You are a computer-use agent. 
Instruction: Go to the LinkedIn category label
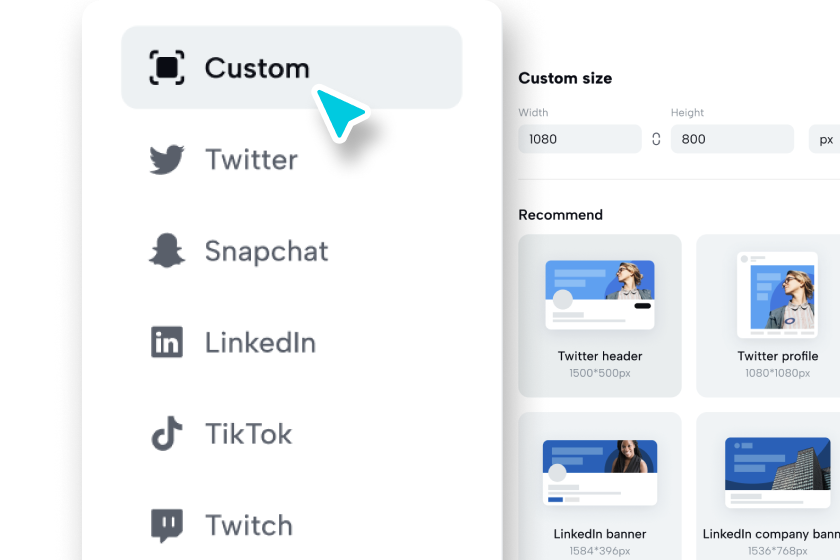pyautogui.click(x=260, y=342)
